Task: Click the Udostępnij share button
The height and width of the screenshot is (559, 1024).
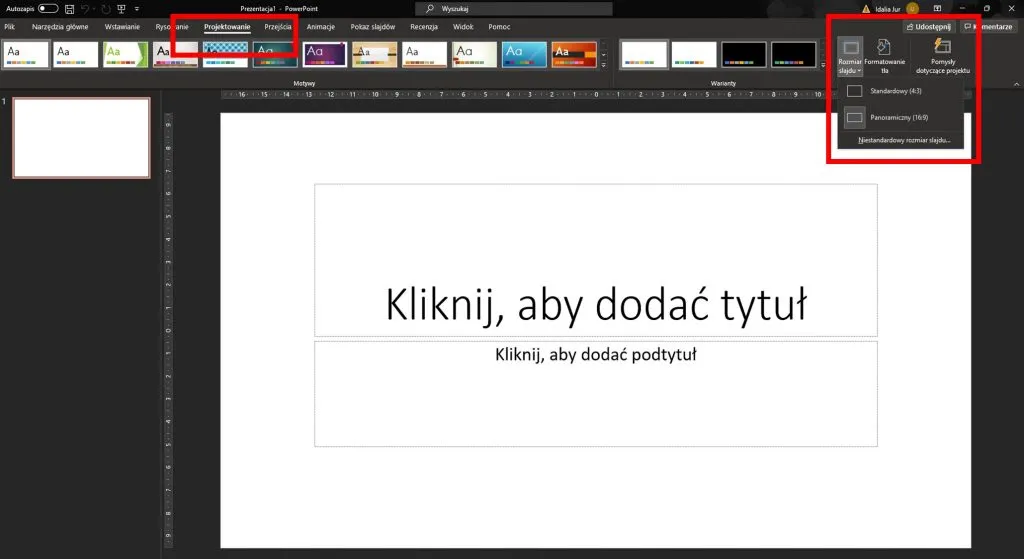Action: (929, 27)
